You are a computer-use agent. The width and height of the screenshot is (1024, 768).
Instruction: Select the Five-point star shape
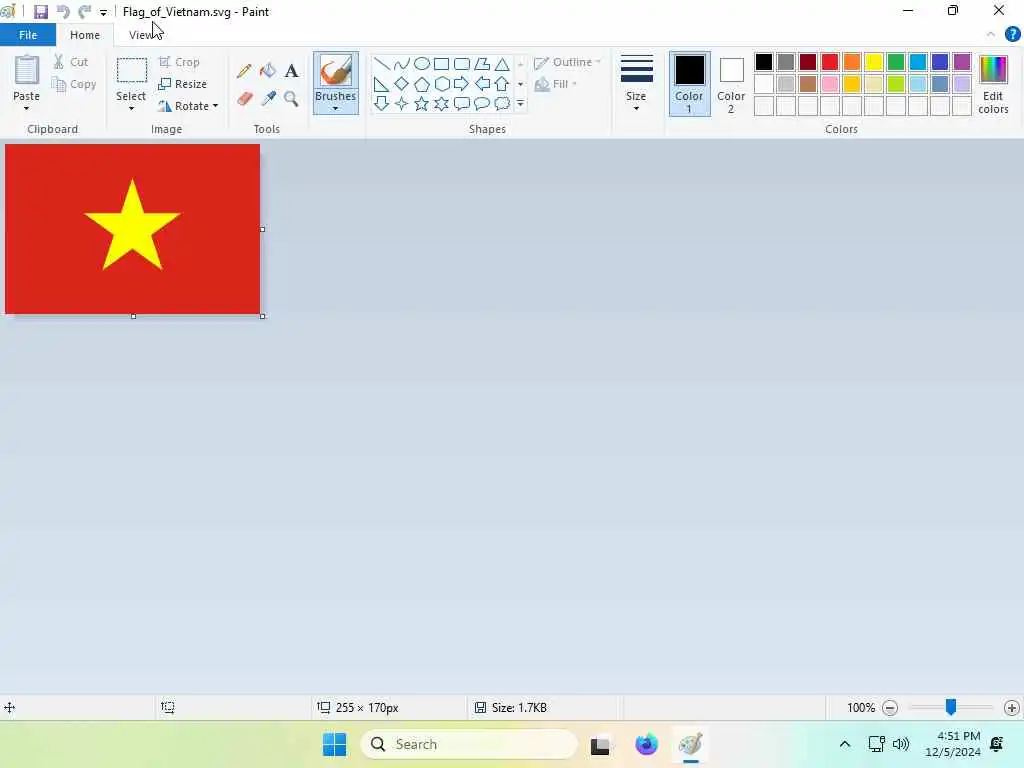point(422,104)
